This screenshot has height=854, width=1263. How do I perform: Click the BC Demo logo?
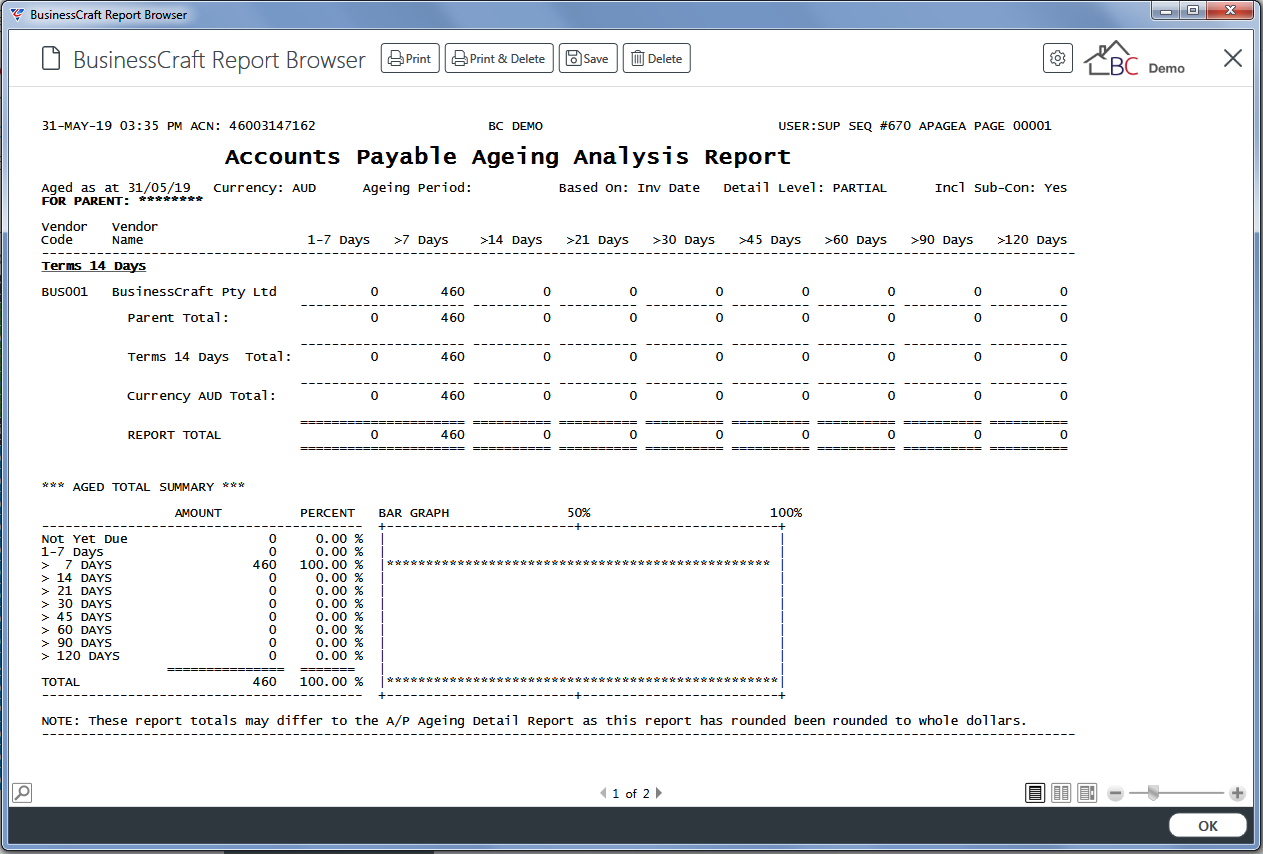(x=1134, y=59)
